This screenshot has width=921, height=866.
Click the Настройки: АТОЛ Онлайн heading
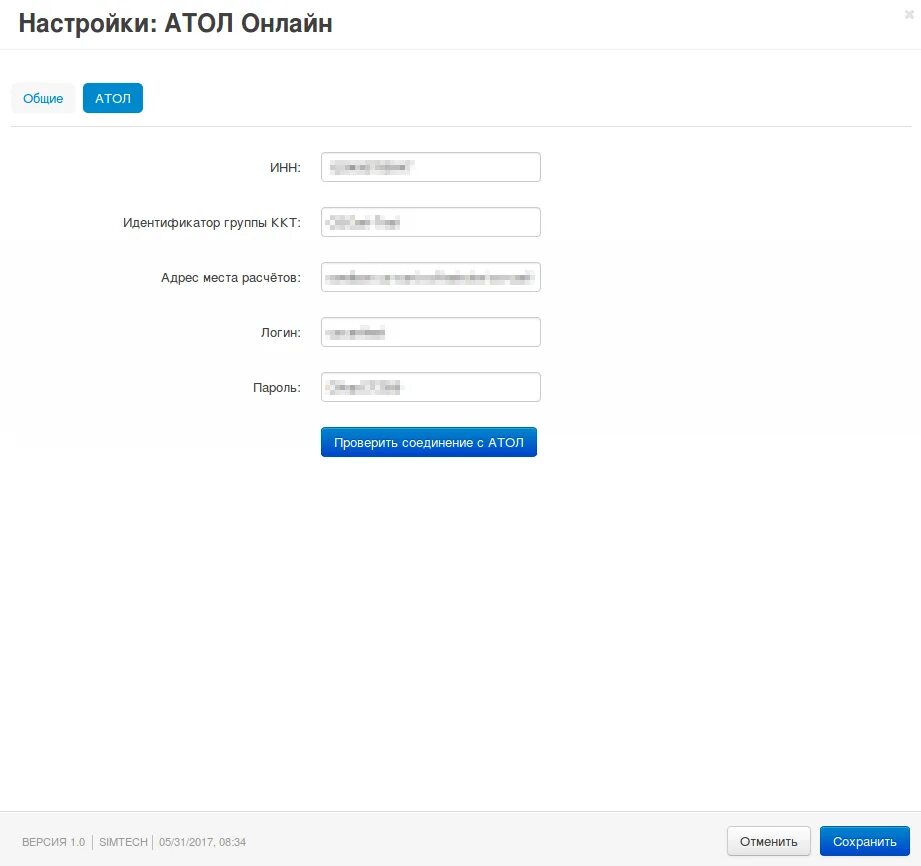(176, 24)
